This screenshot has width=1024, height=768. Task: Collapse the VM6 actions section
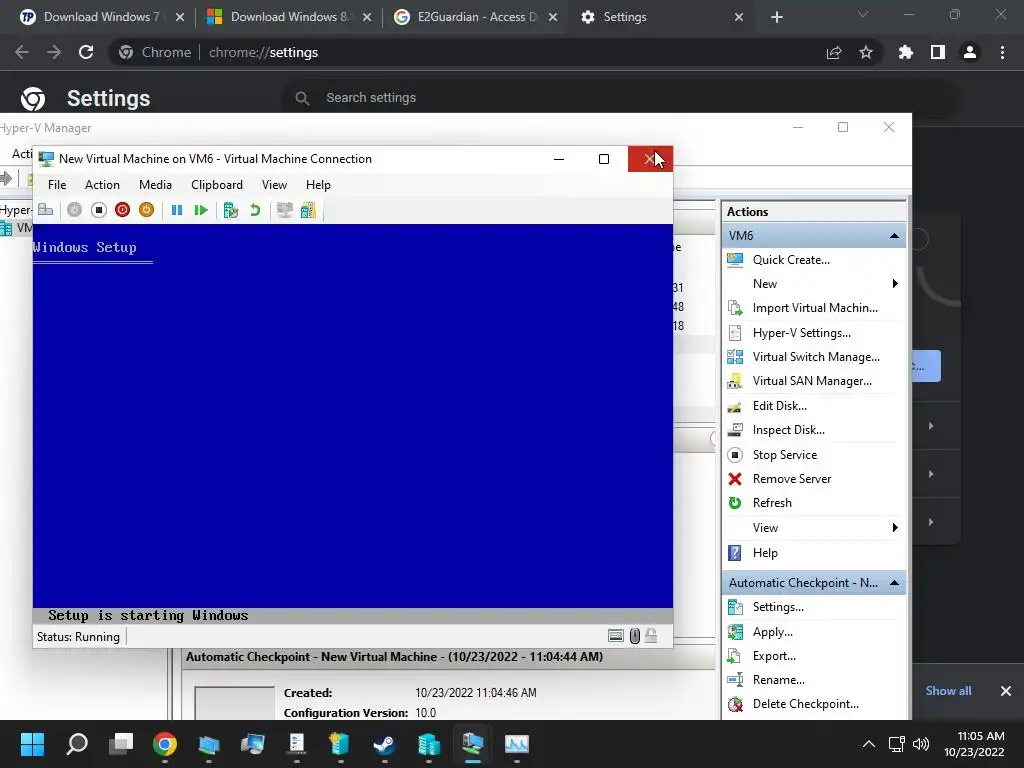pyautogui.click(x=894, y=236)
